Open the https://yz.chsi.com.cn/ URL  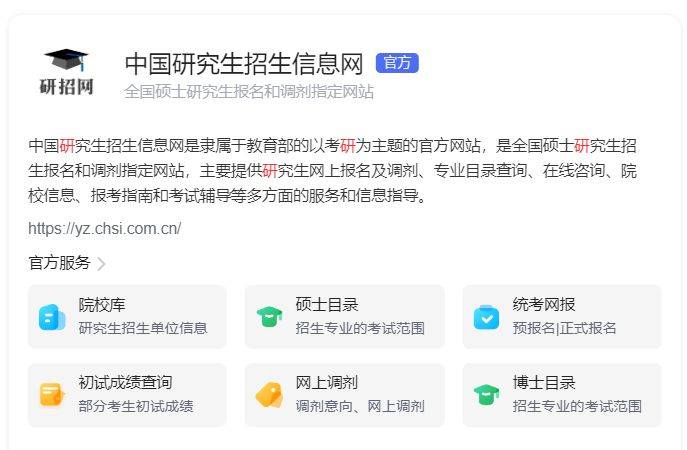[105, 228]
